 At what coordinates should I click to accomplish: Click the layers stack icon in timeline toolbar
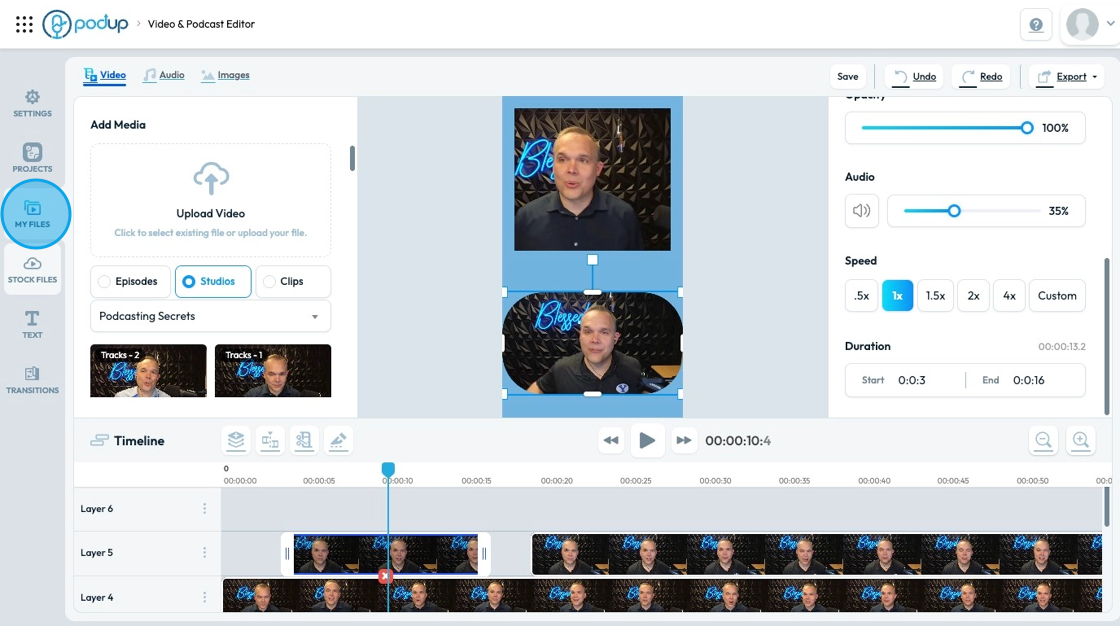[x=236, y=441]
